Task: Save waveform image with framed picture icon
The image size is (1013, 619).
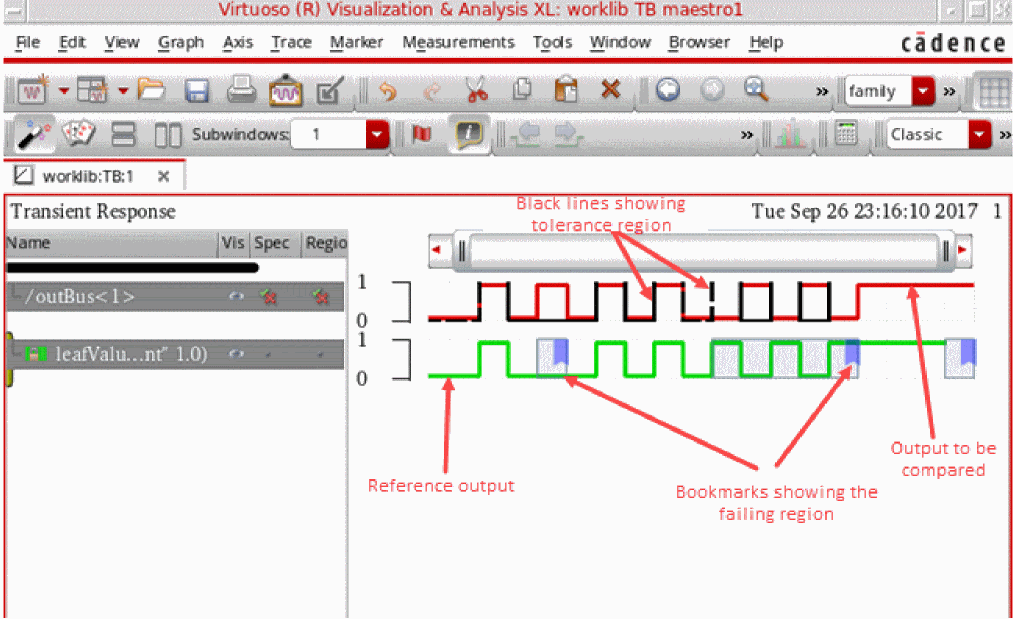Action: click(x=286, y=90)
